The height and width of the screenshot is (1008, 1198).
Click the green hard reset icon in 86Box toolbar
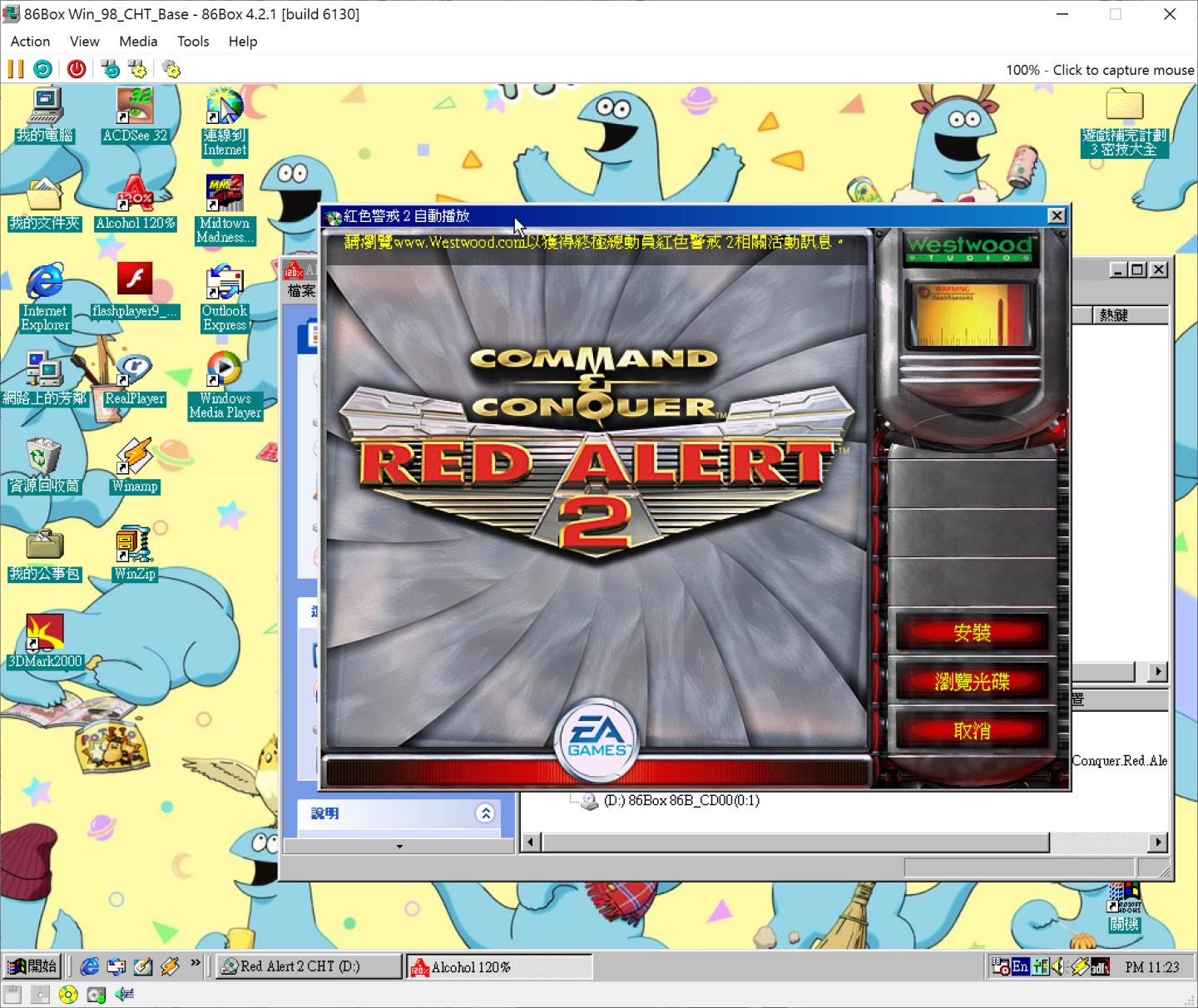[x=42, y=69]
